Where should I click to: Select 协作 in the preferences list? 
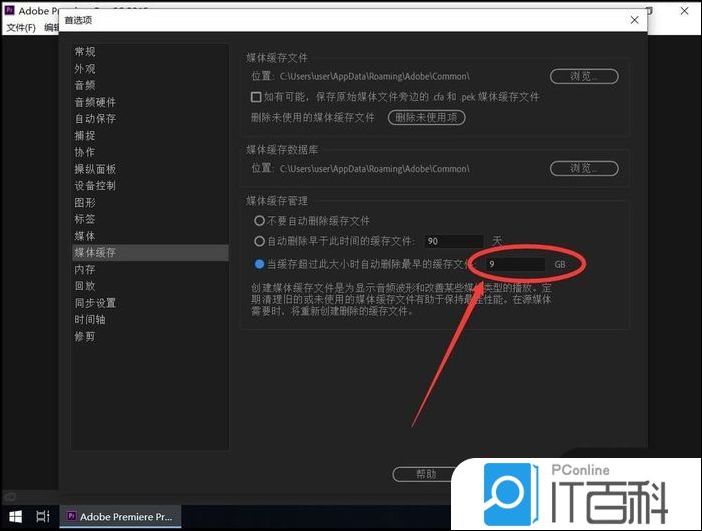coord(85,152)
